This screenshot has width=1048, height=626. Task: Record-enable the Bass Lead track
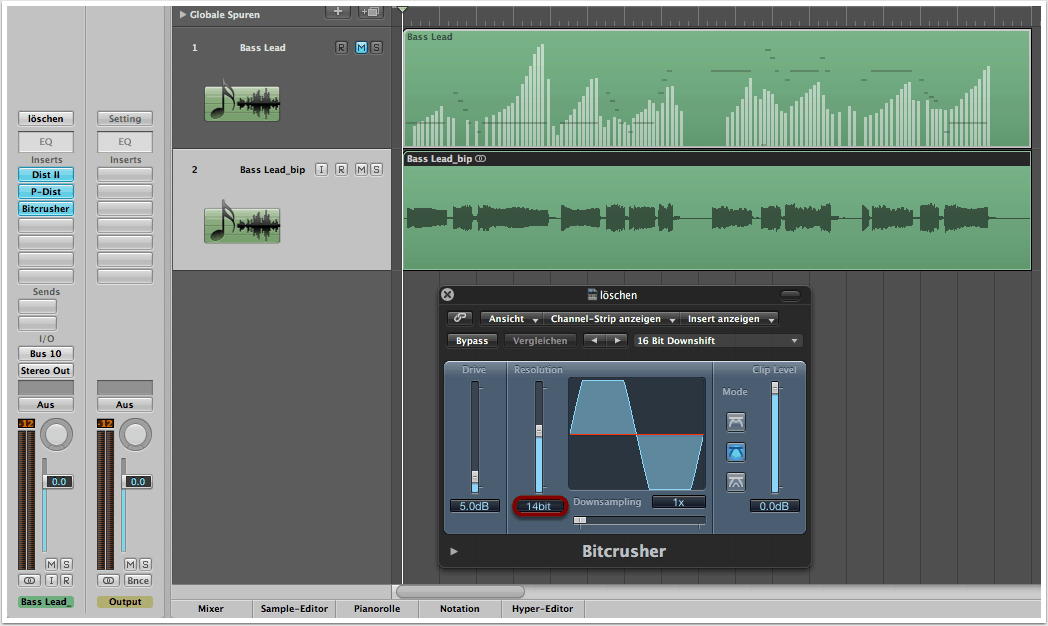tap(341, 48)
